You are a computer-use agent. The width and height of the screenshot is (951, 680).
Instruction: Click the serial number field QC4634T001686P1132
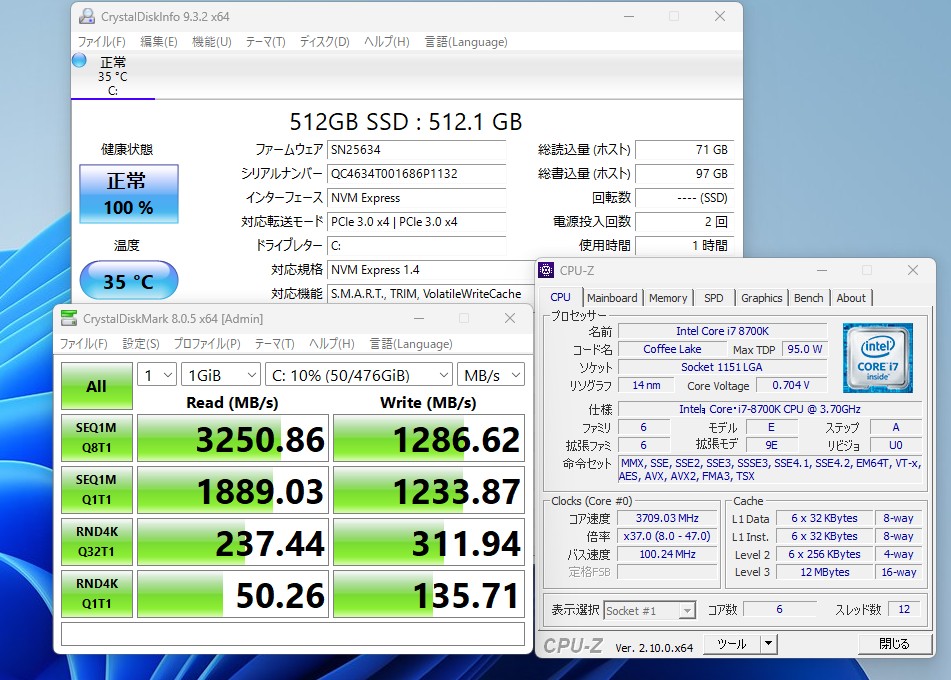pos(417,174)
